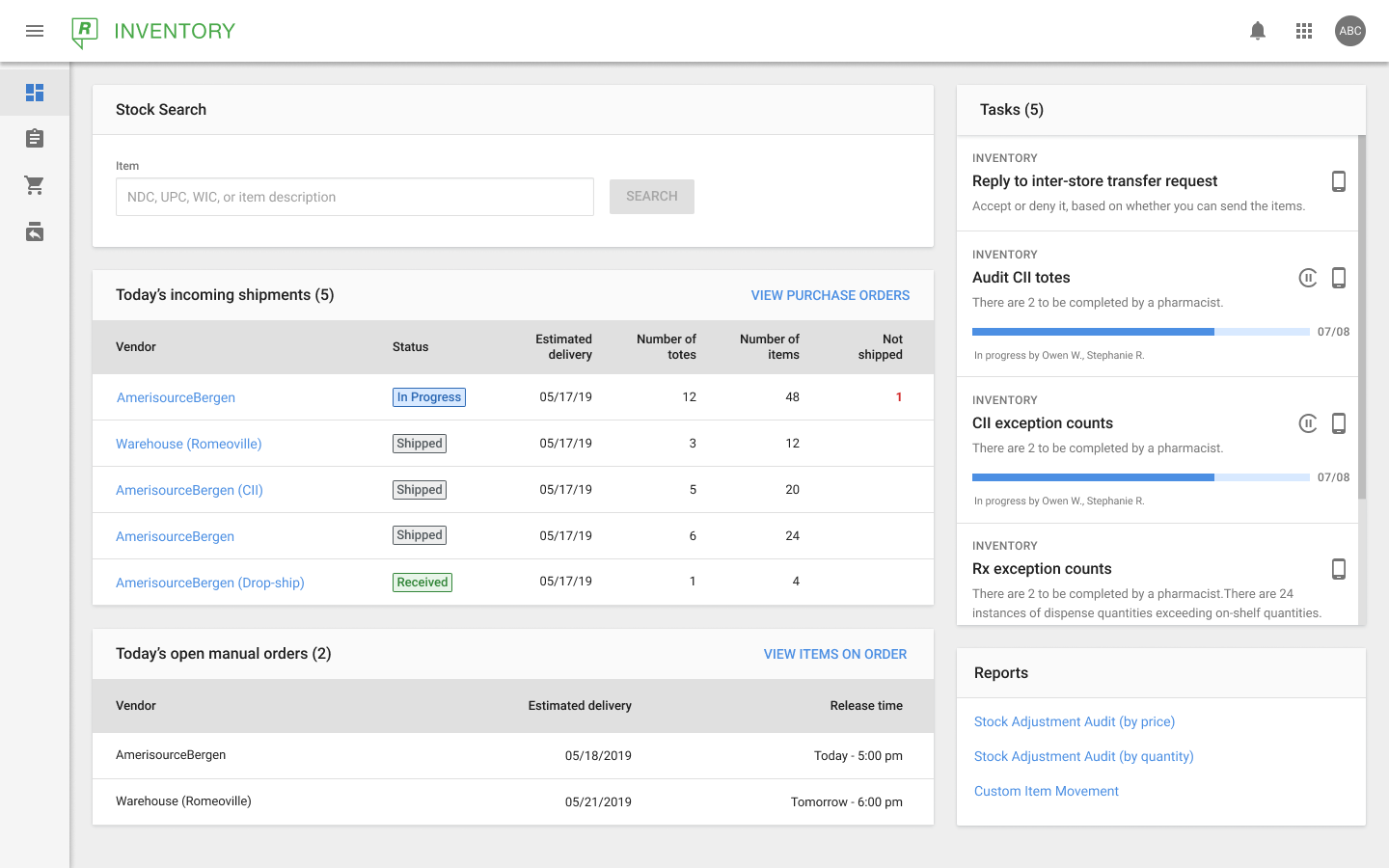Open Stock Adjustment Audit (by price) report
Viewport: 1389px width, 868px height.
(x=1074, y=721)
